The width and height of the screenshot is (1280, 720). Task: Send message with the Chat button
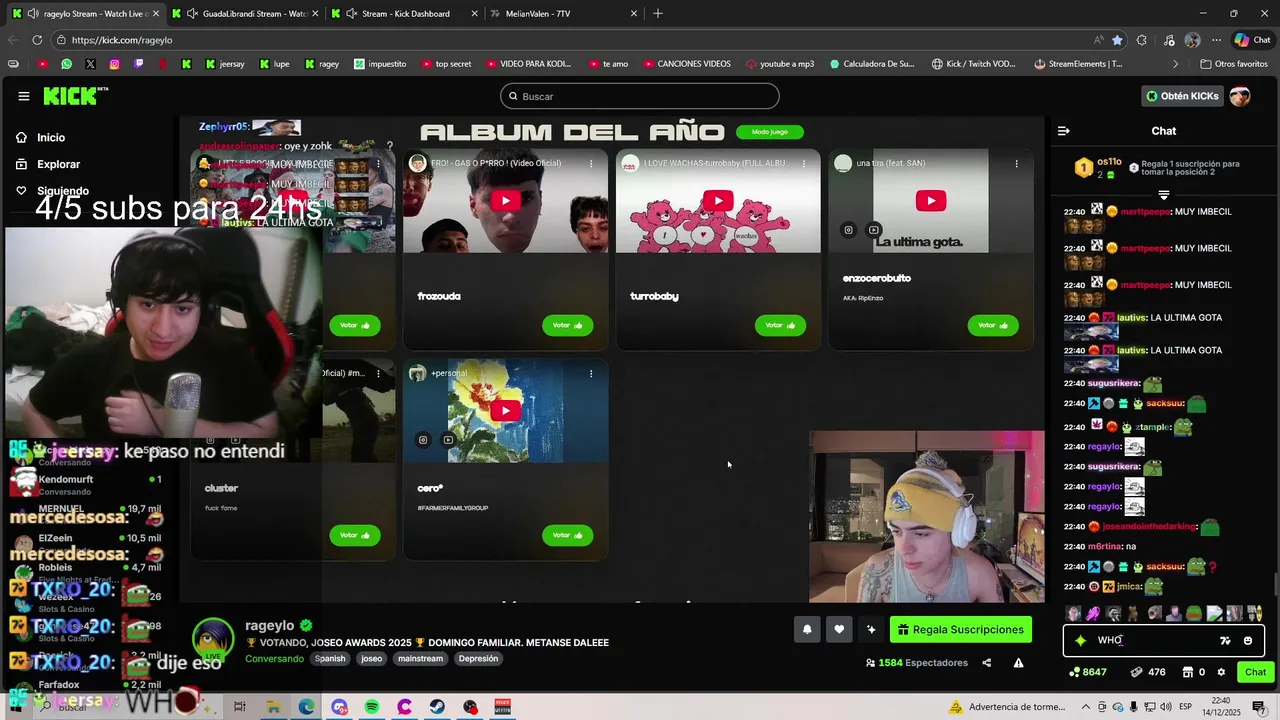click(1255, 672)
